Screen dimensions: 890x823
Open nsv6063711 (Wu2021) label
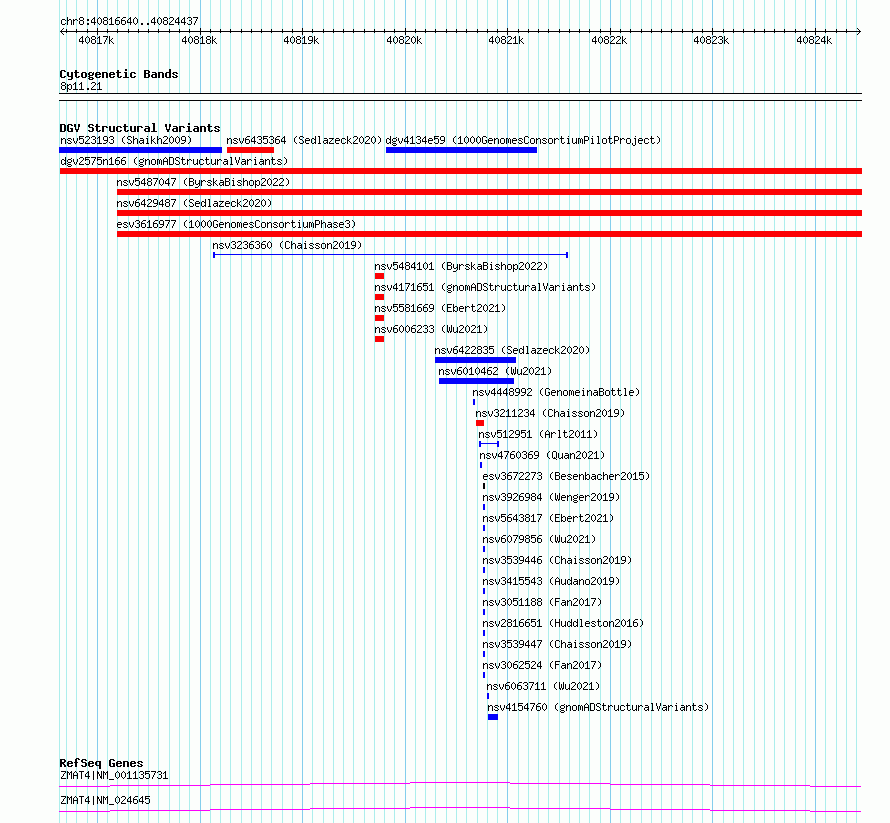pos(543,686)
